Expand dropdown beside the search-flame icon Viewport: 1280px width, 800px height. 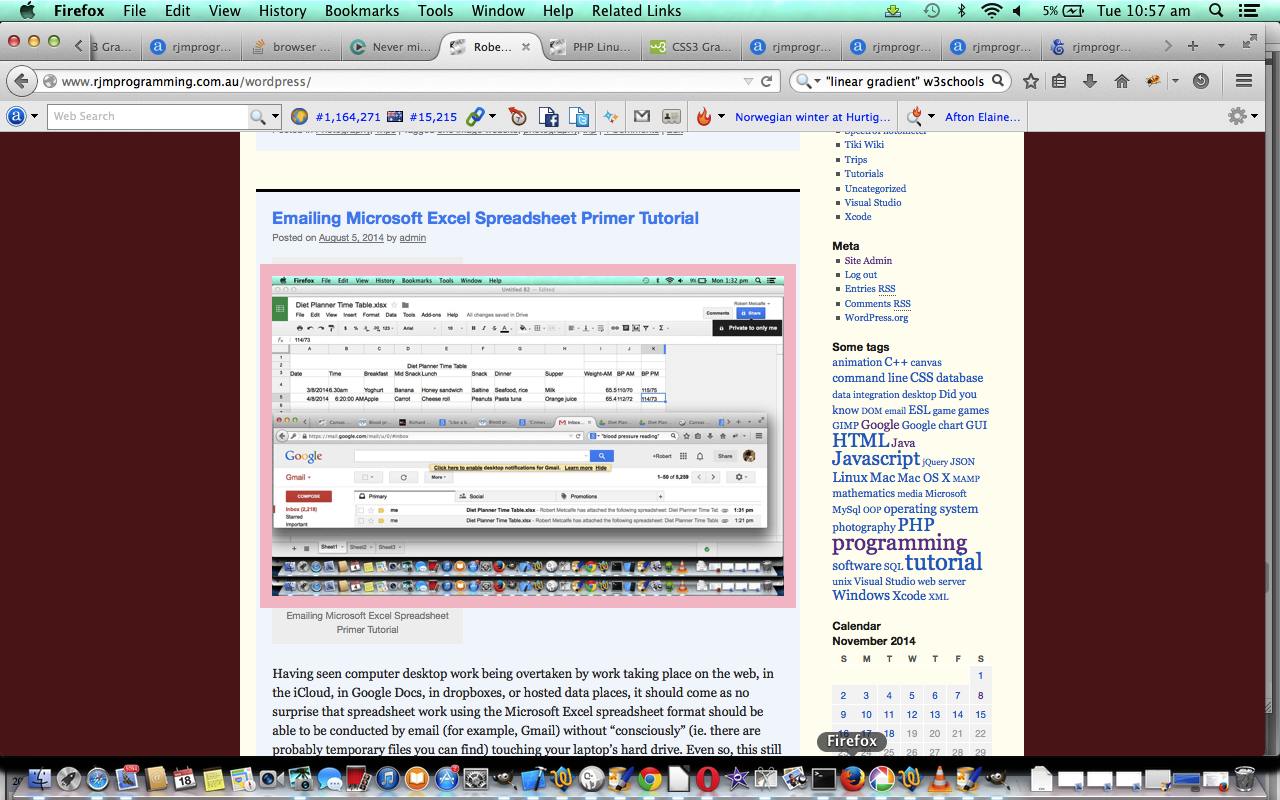pyautogui.click(x=931, y=117)
